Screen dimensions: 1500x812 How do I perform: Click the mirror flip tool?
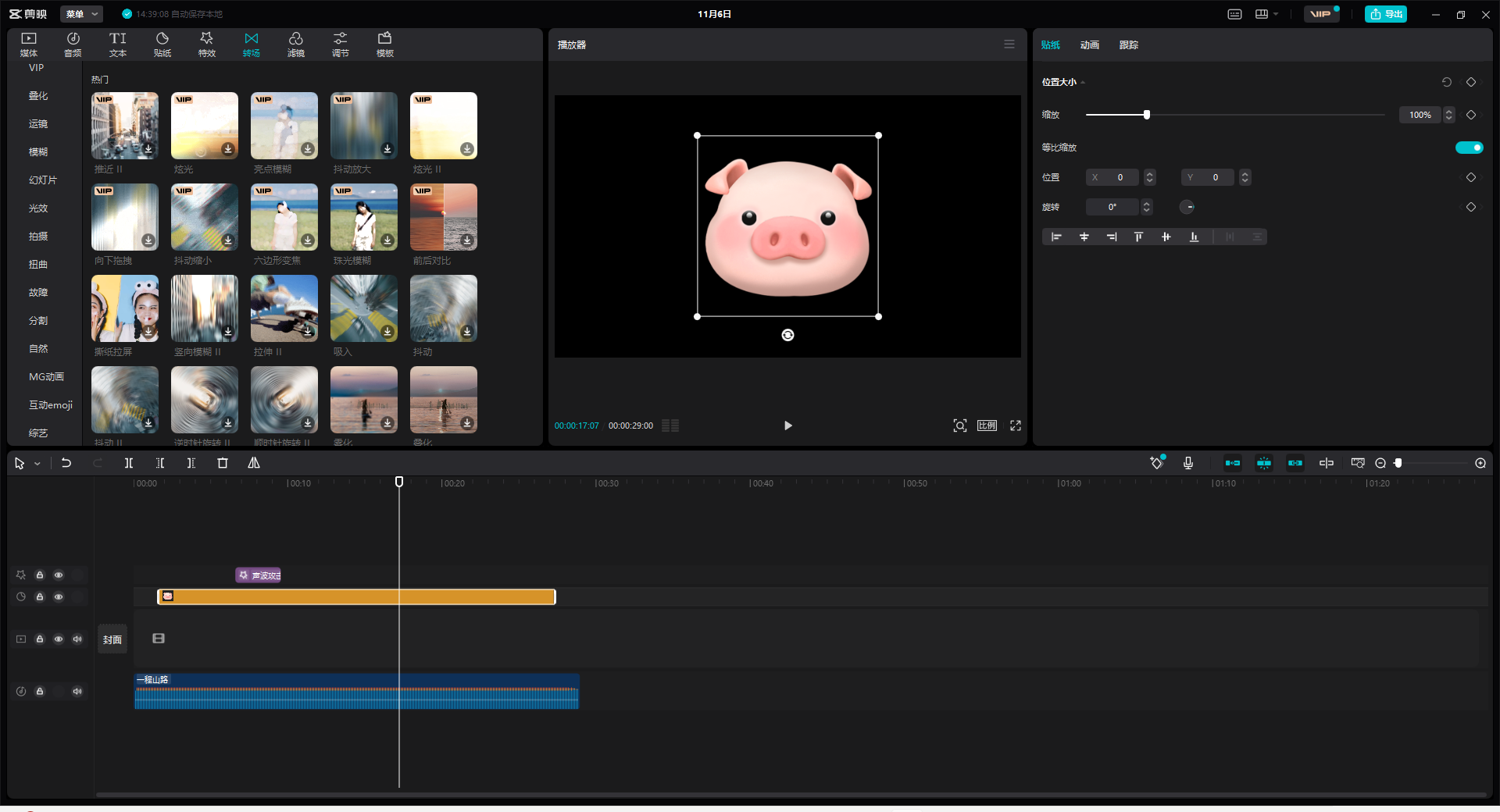coord(254,463)
